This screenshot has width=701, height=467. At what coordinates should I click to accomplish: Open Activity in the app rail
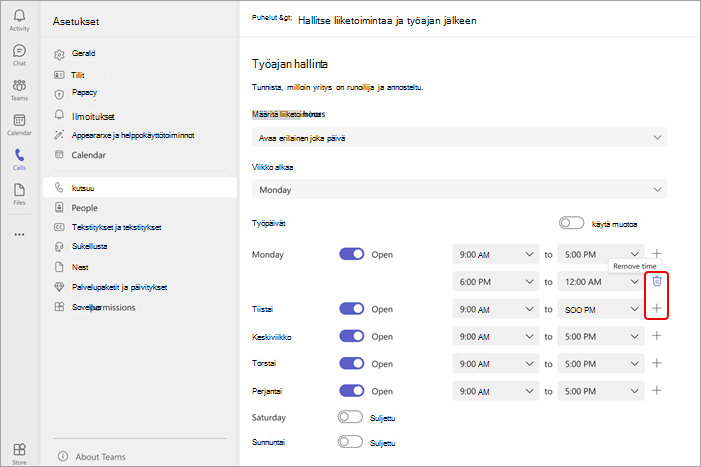click(19, 21)
